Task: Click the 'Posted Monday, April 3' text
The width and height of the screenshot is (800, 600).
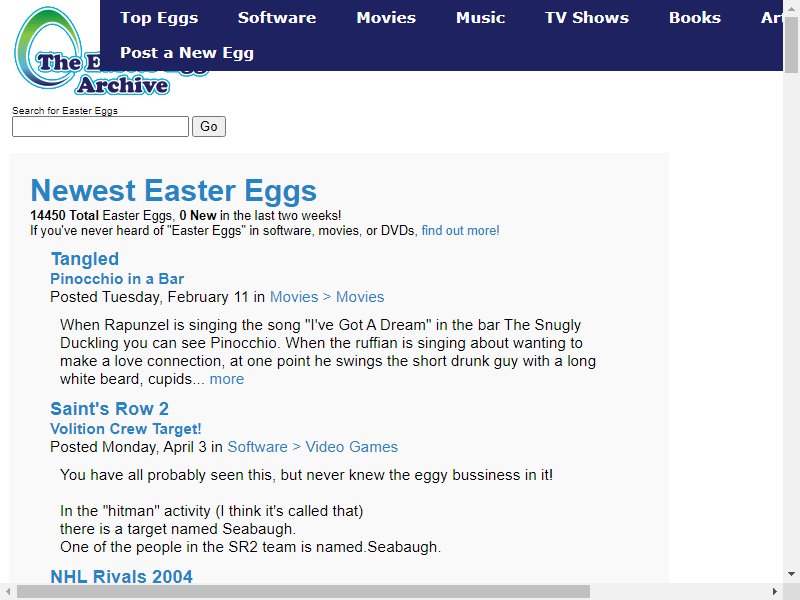Action: (x=128, y=447)
